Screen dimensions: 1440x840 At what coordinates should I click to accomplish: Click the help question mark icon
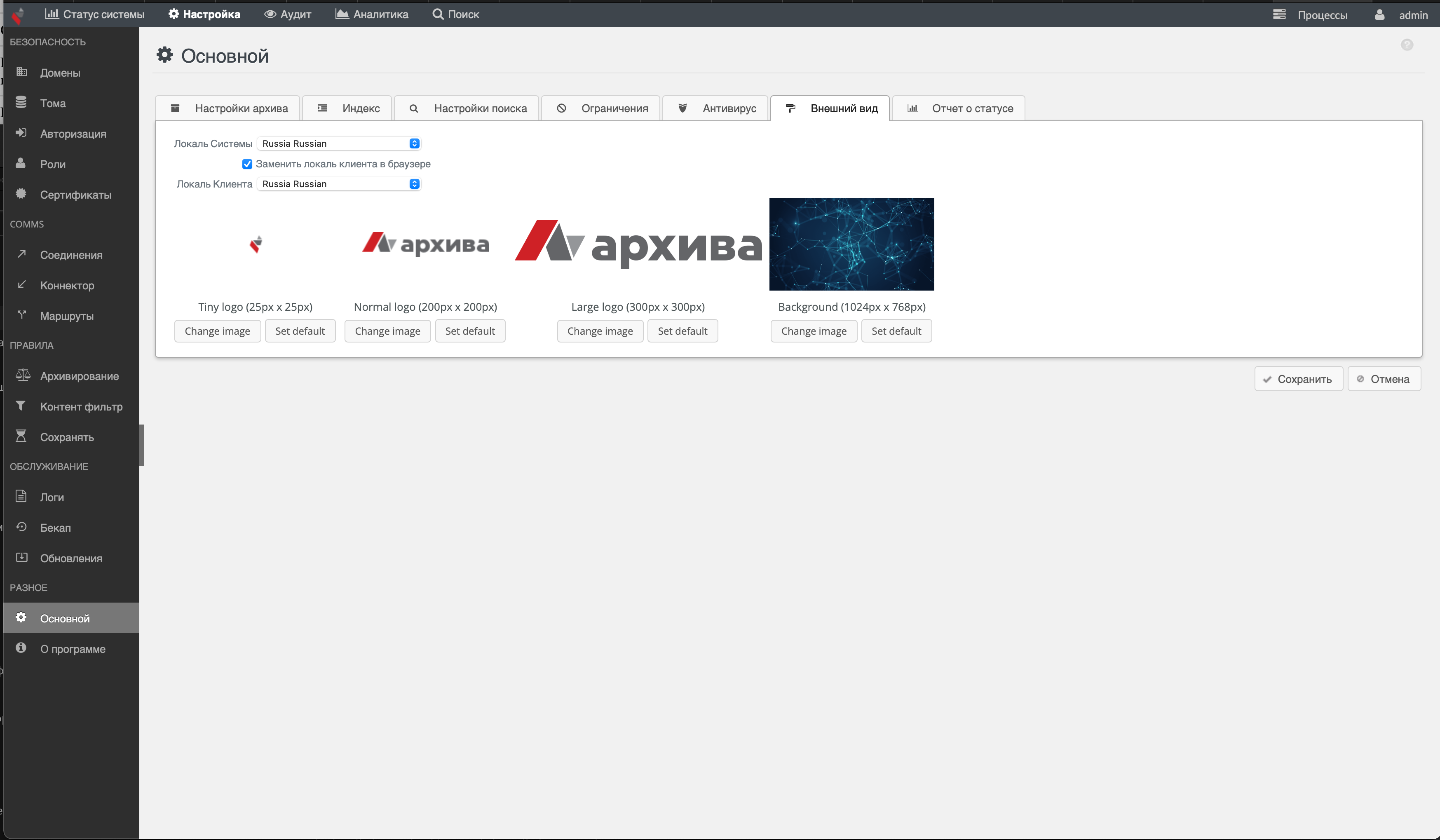pos(1407,45)
